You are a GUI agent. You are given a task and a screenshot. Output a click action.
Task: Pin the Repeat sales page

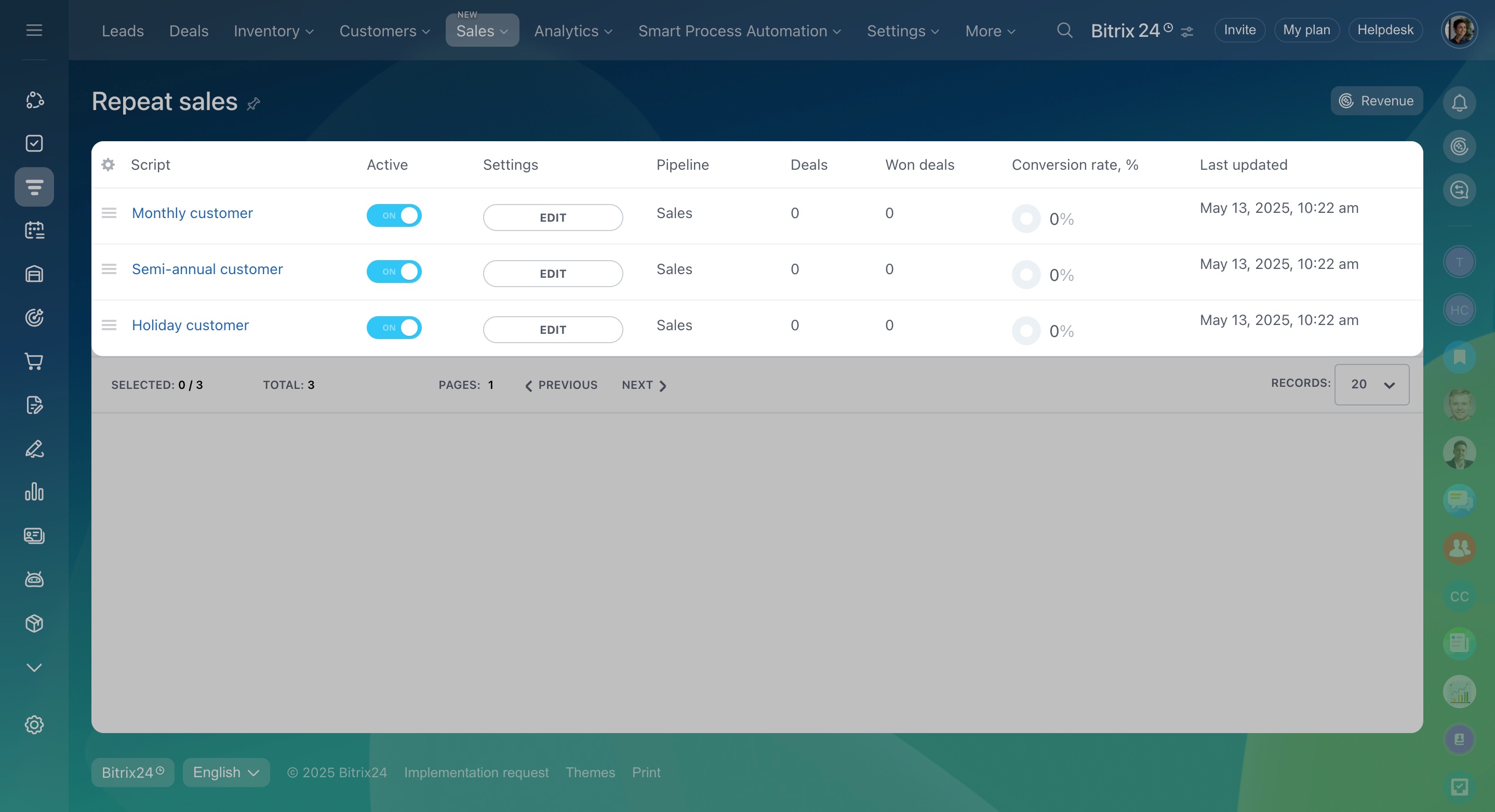[x=253, y=104]
